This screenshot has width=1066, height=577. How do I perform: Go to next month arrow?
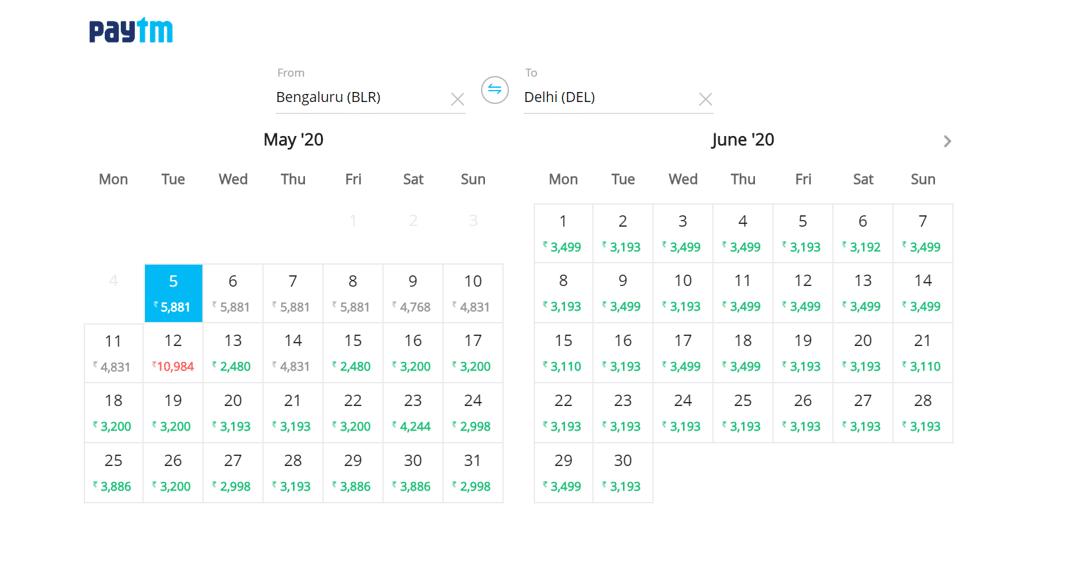click(947, 141)
